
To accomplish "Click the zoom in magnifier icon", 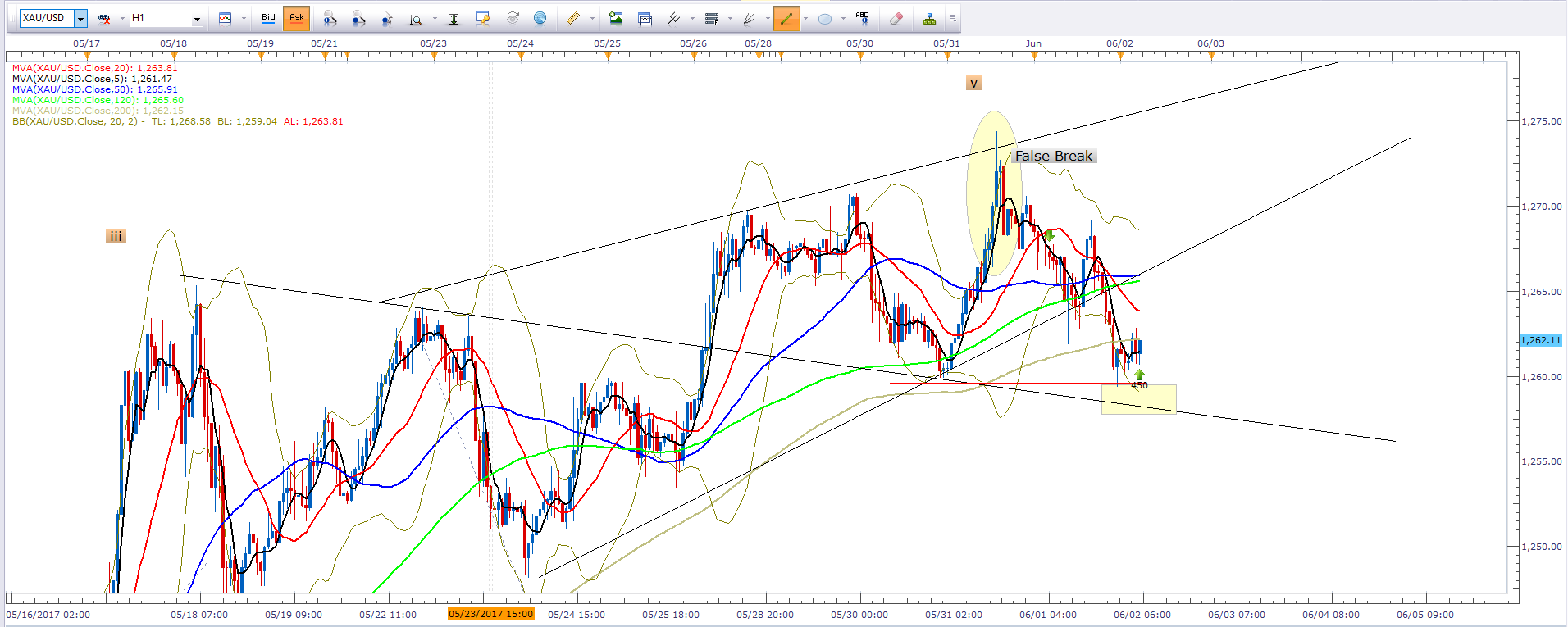I will [x=330, y=18].
